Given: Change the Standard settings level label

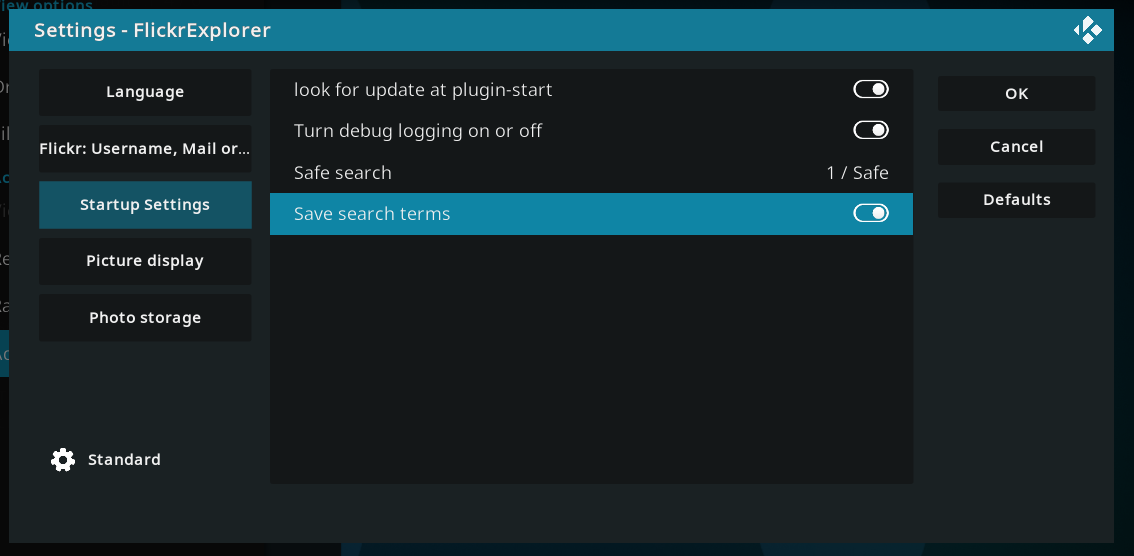Looking at the screenshot, I should (x=124, y=460).
